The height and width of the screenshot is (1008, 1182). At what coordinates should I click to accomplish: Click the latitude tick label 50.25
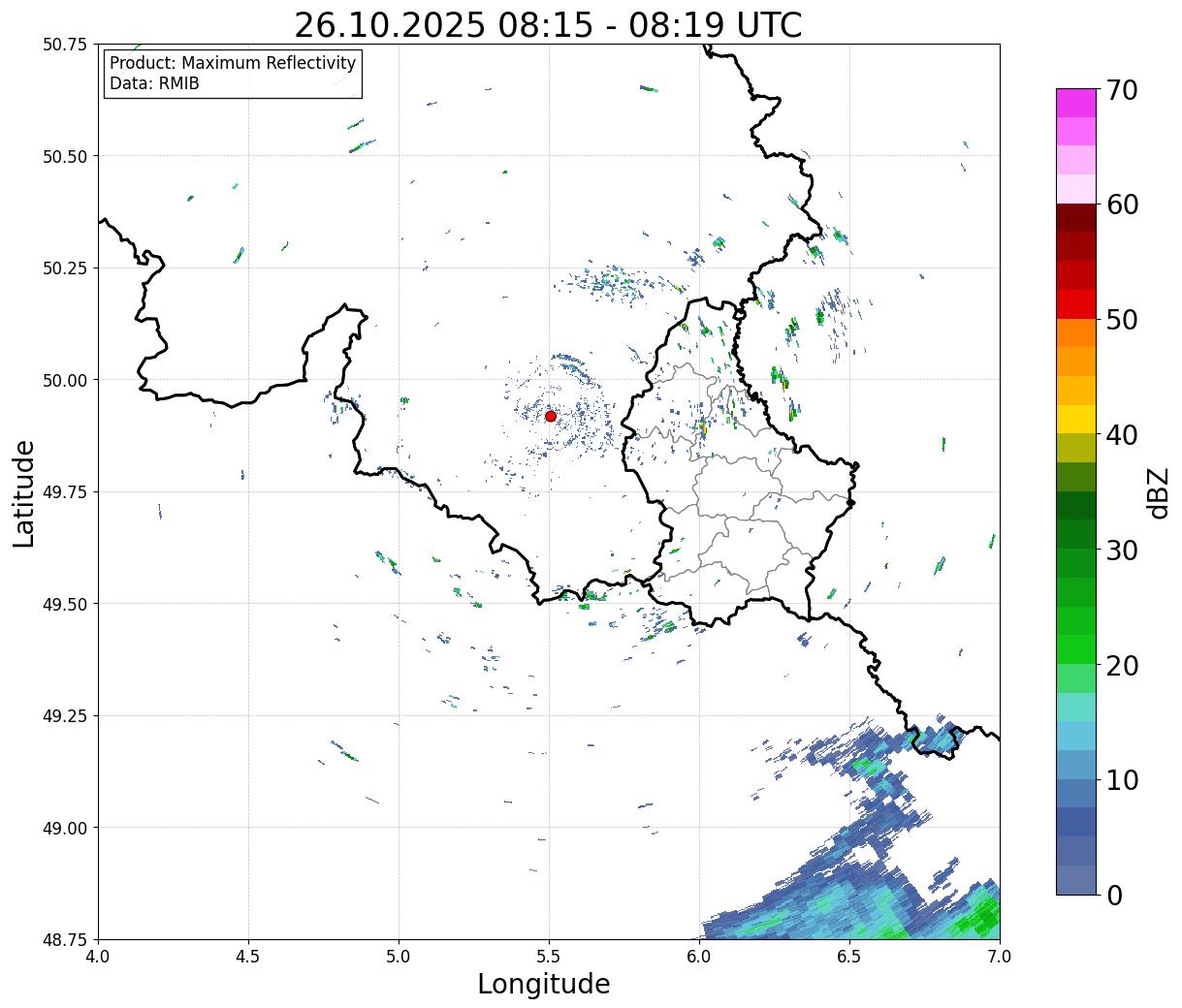point(65,268)
